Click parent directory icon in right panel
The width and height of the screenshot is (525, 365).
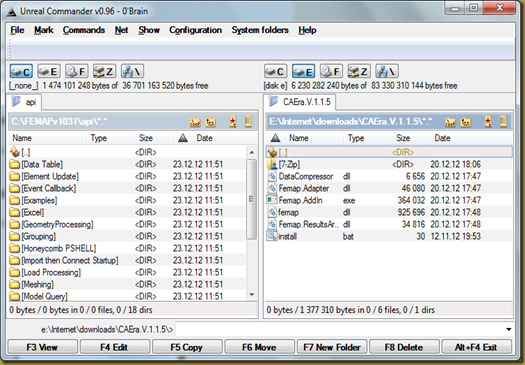coord(272,152)
